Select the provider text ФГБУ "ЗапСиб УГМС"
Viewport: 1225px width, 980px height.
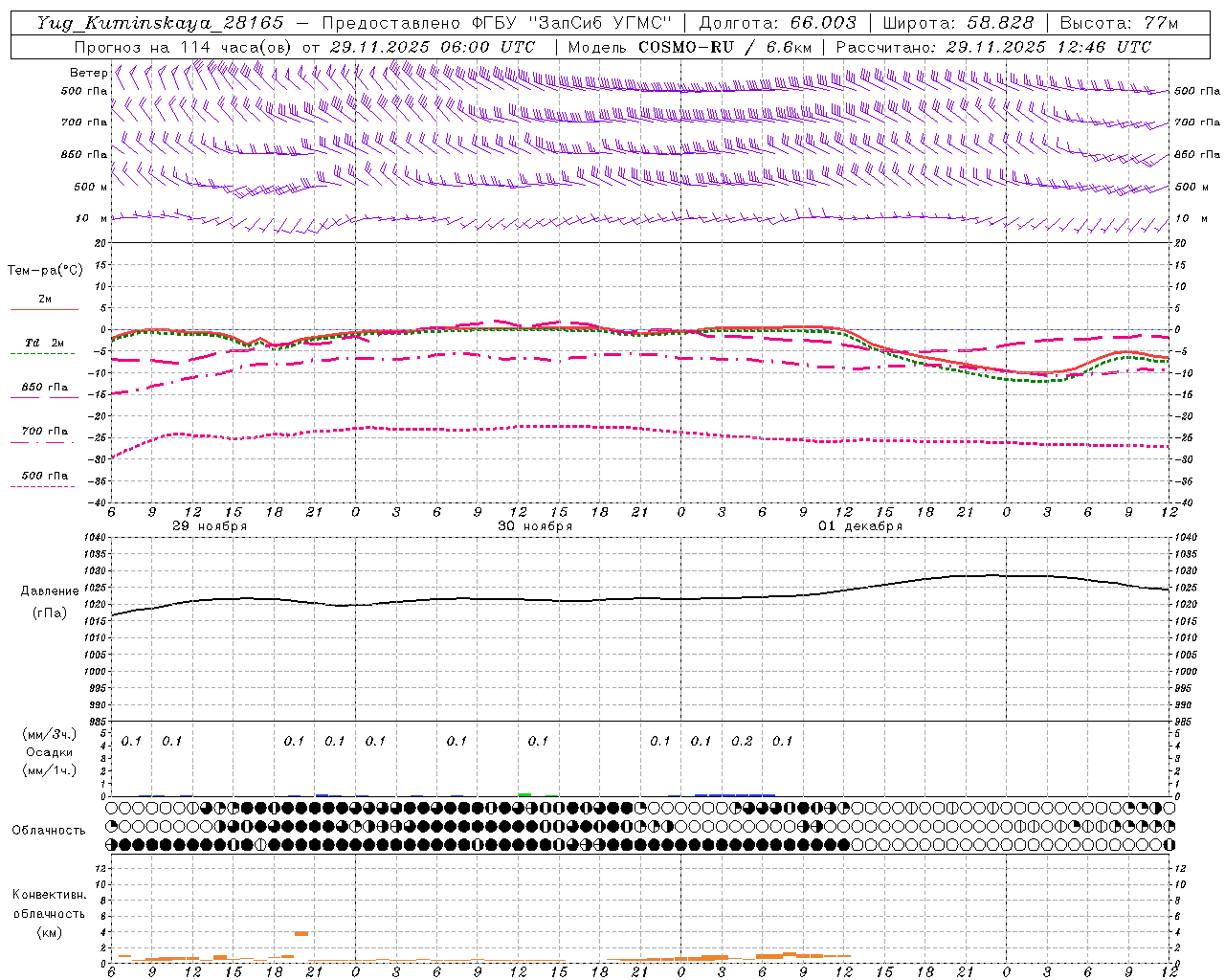pyautogui.click(x=573, y=23)
